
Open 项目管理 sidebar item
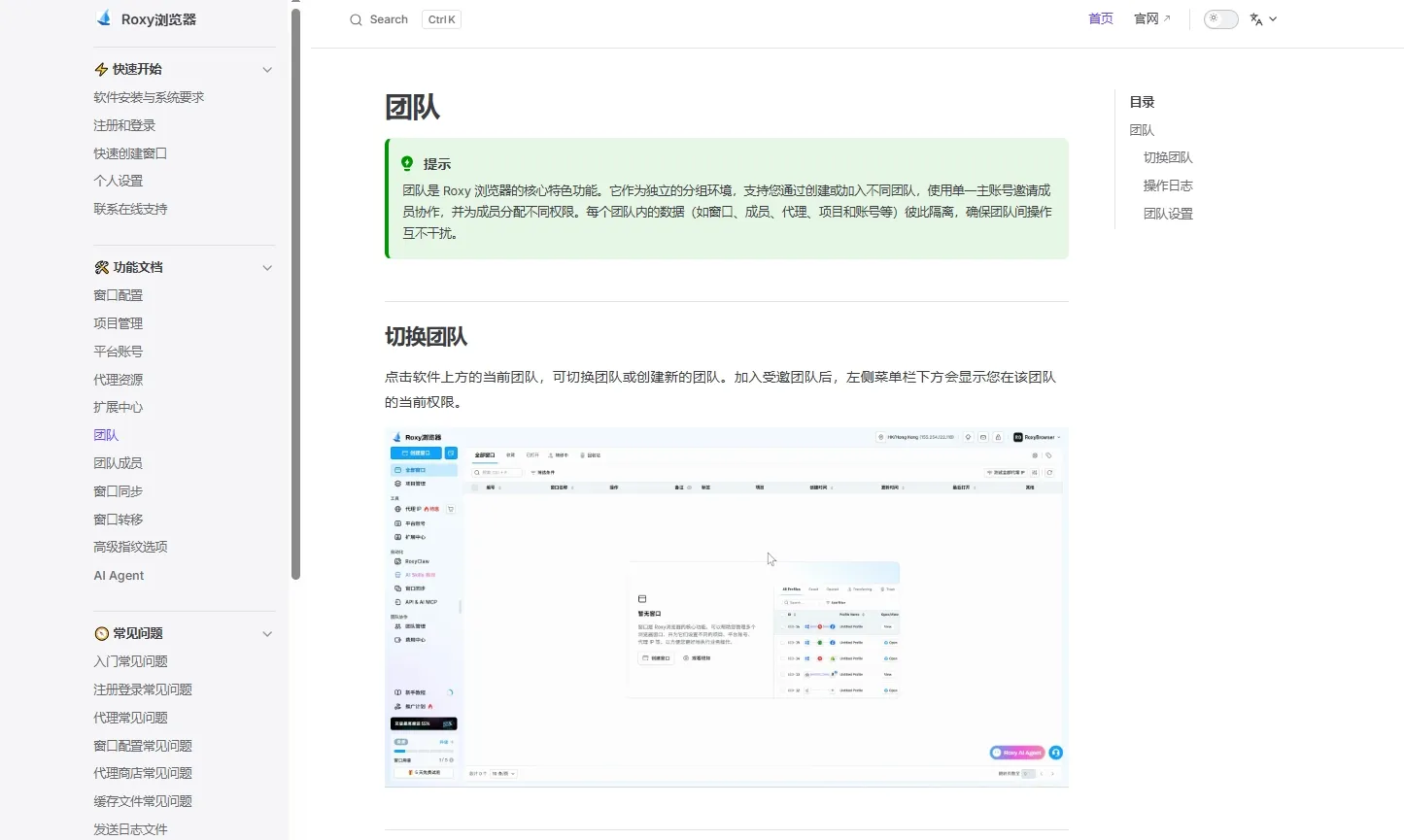coord(119,323)
